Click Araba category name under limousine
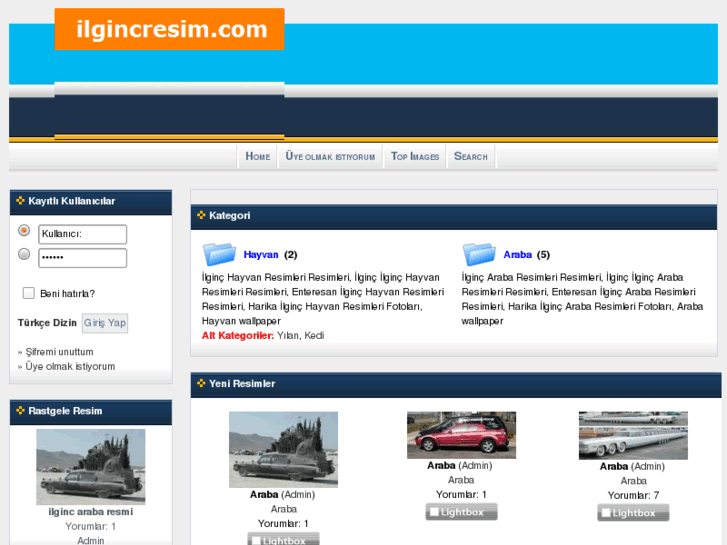 (x=633, y=481)
